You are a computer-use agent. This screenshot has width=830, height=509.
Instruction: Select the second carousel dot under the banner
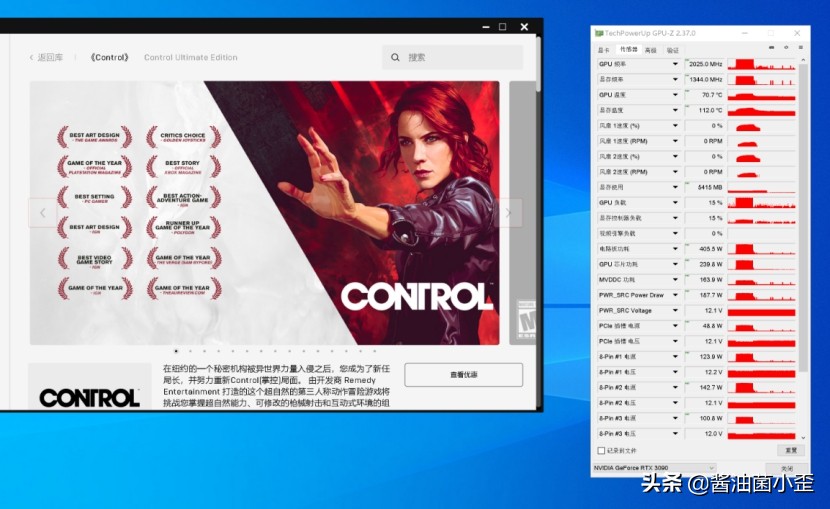[191, 351]
